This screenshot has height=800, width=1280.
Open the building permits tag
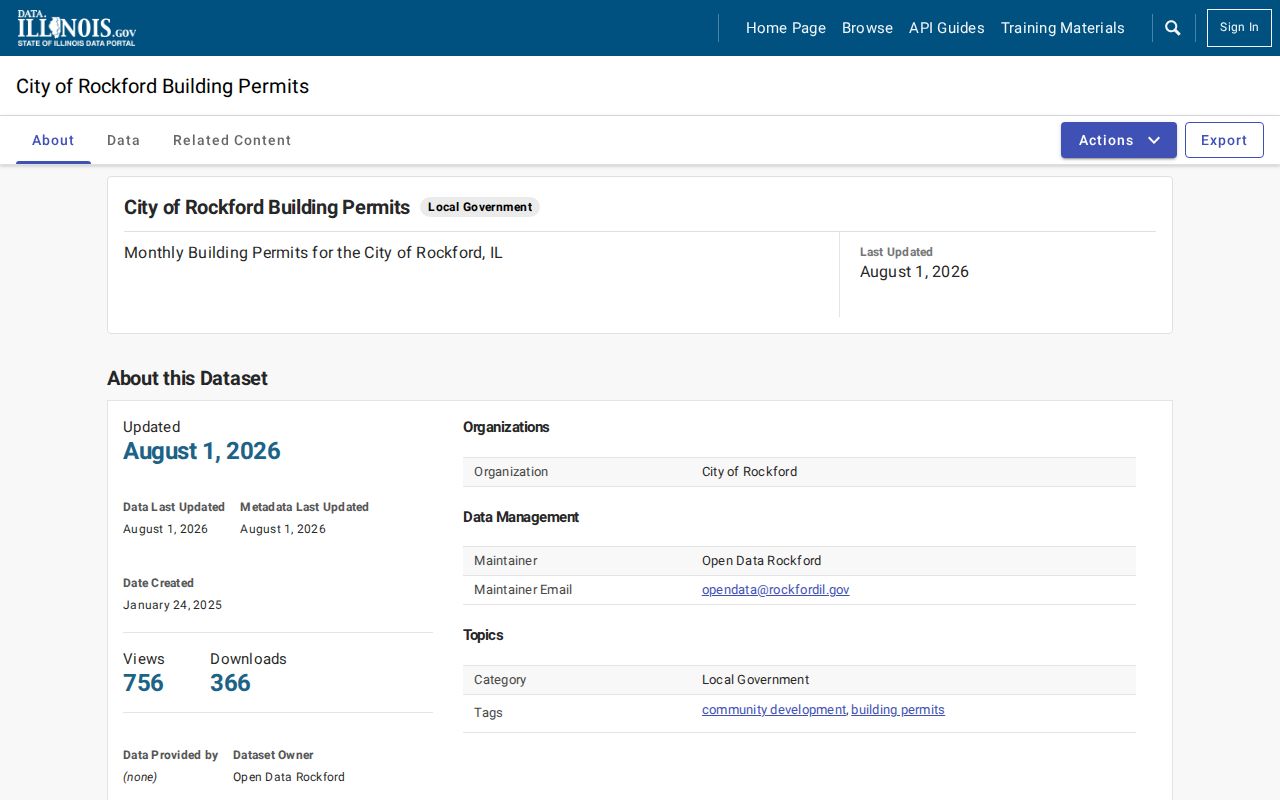[x=898, y=710]
